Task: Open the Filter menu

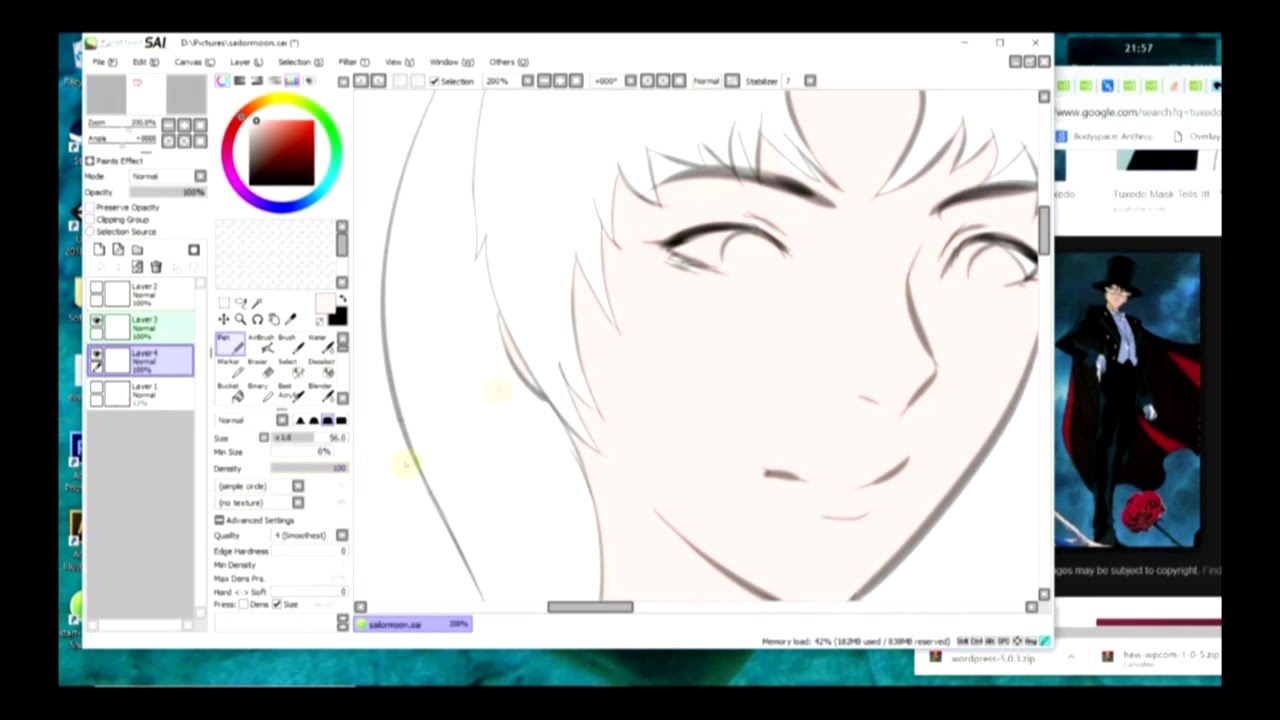Action: (x=353, y=62)
